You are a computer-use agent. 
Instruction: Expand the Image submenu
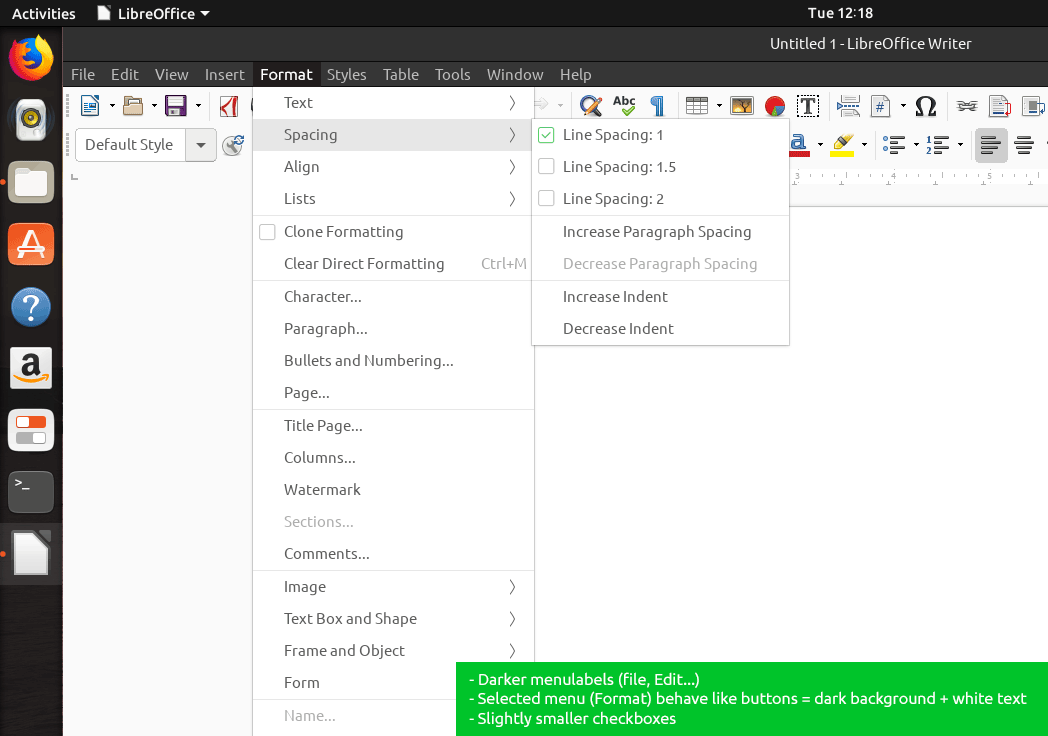pyautogui.click(x=393, y=587)
